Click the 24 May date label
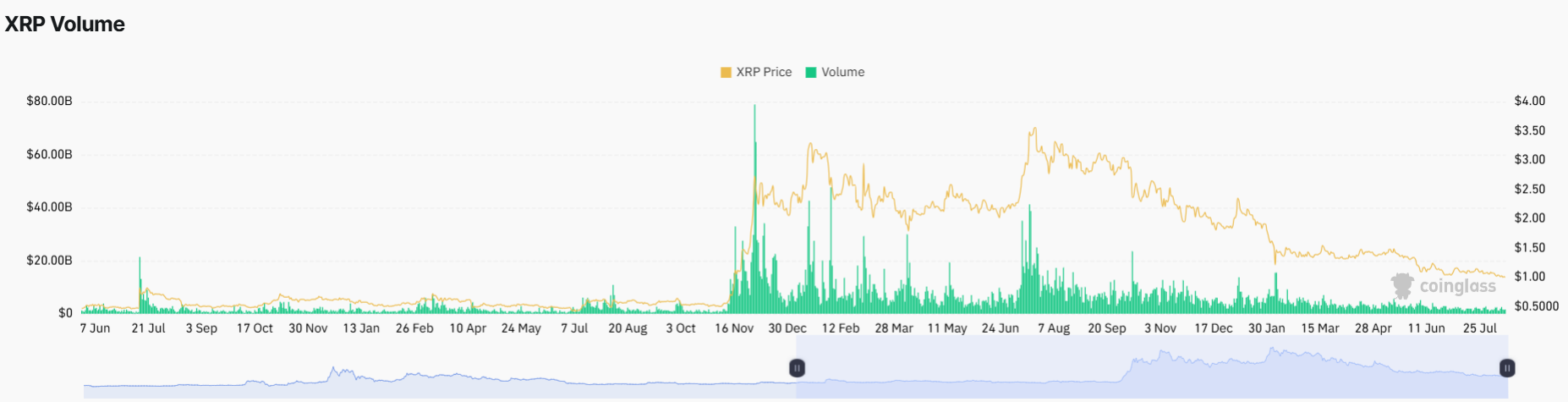The height and width of the screenshot is (402, 1568). [521, 328]
